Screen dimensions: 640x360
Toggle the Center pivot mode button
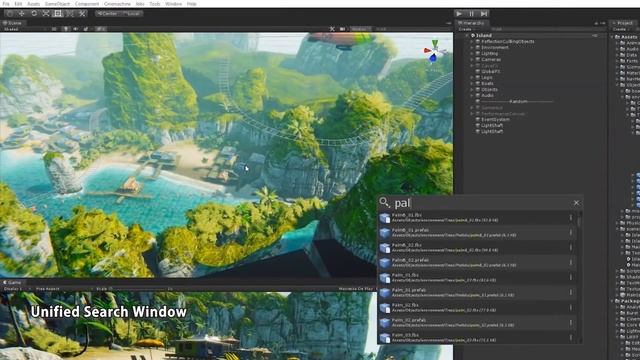tap(107, 13)
